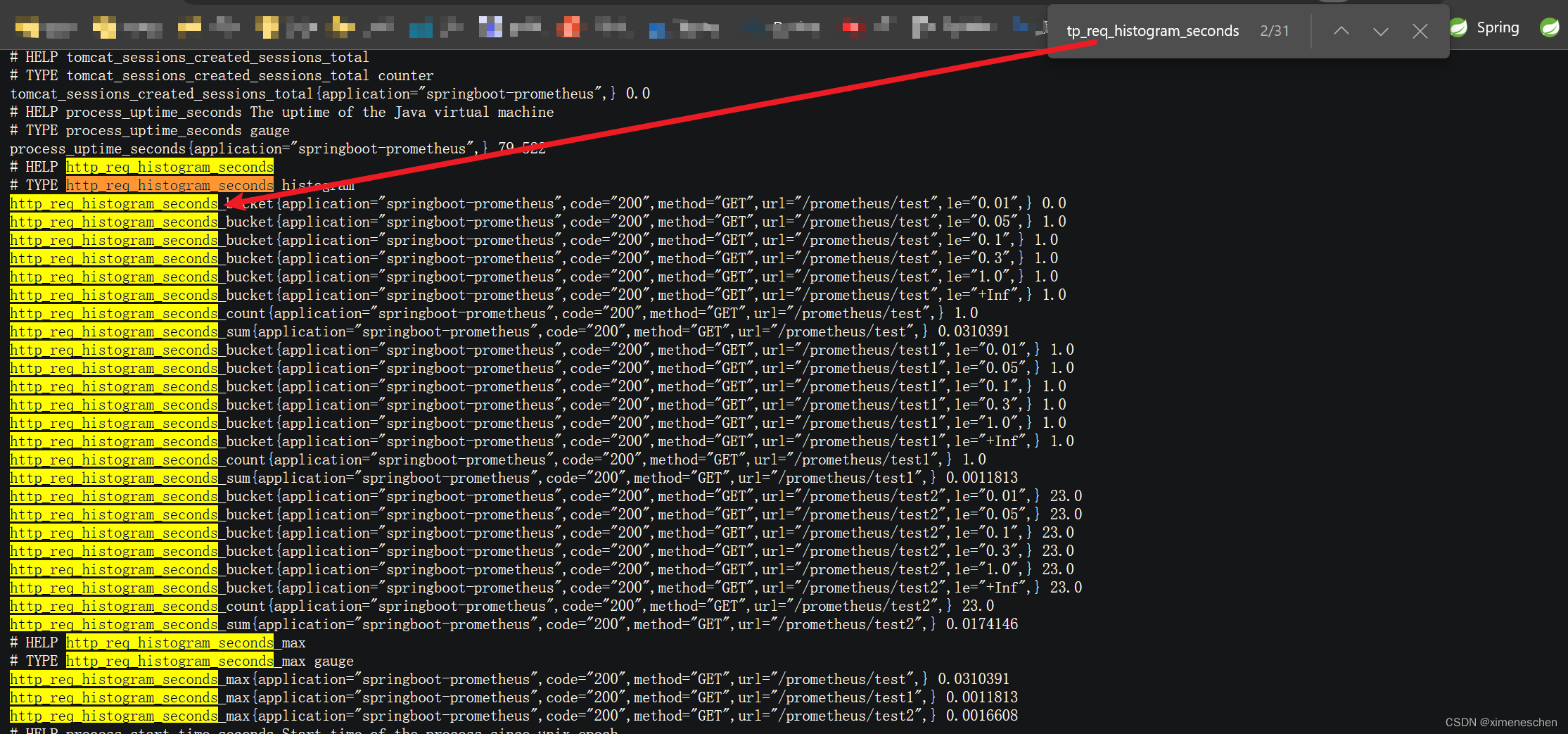This screenshot has height=734, width=1568.
Task: Click the TYPE process_uptime_seconds gauge line
Action: [149, 130]
